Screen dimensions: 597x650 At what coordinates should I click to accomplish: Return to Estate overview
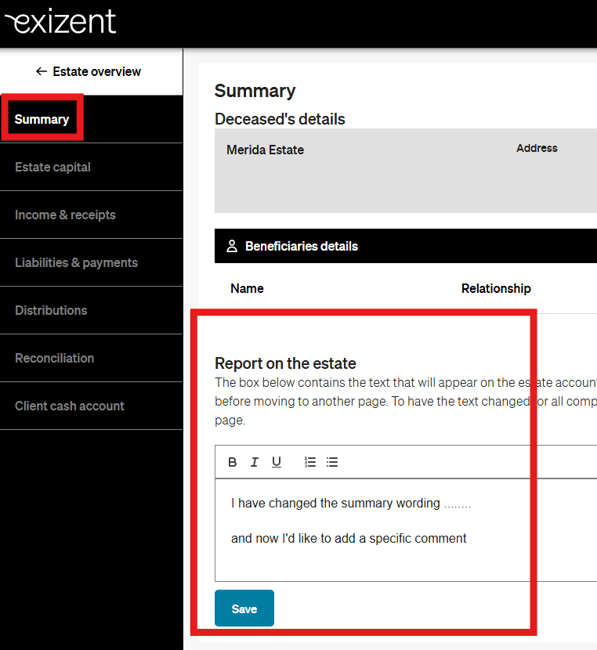[97, 71]
